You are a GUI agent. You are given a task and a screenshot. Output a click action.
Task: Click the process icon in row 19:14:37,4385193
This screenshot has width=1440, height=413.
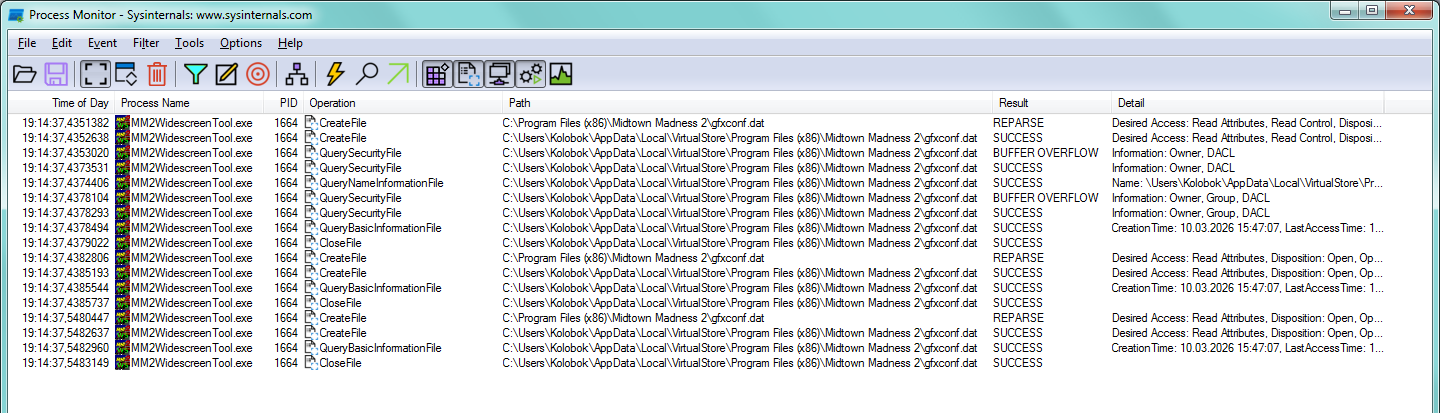click(123, 273)
